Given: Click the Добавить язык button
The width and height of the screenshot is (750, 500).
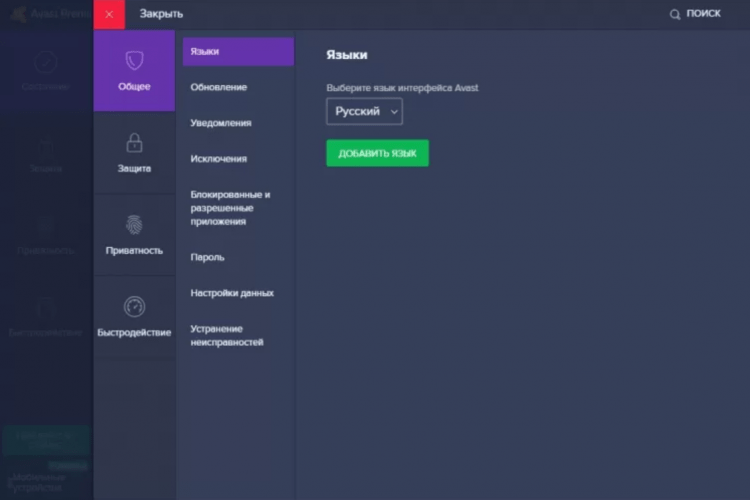Looking at the screenshot, I should pyautogui.click(x=377, y=153).
